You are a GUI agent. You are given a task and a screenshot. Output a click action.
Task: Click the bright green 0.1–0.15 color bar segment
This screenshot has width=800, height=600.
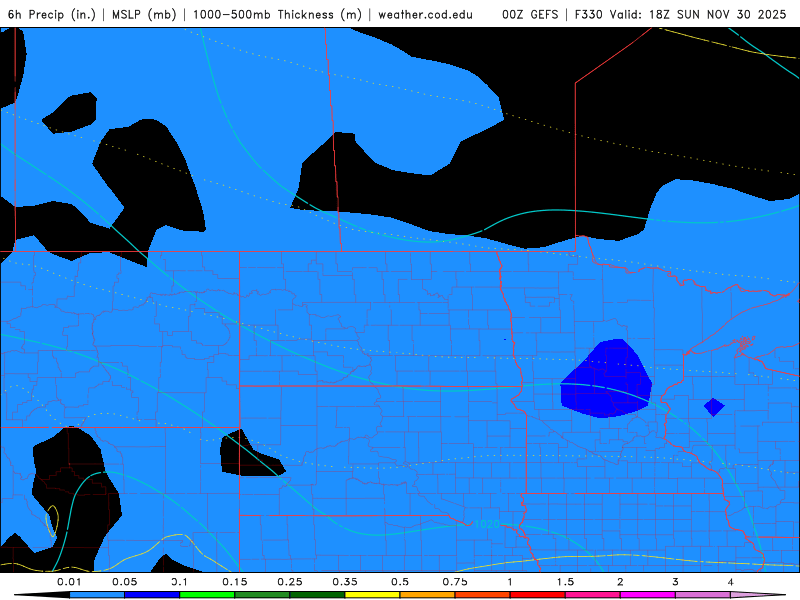coord(207,595)
